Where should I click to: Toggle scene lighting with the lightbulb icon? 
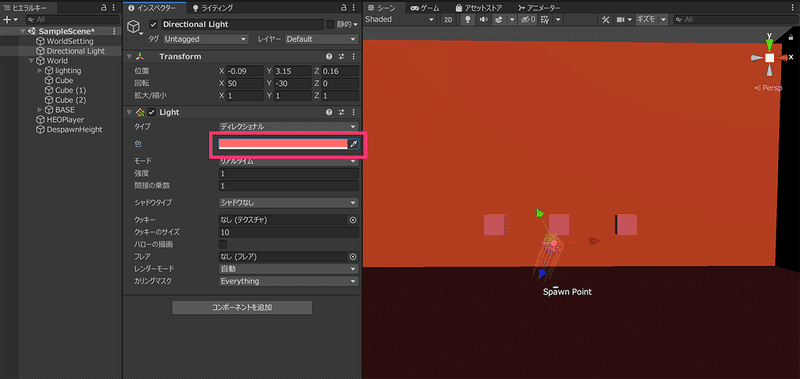466,19
